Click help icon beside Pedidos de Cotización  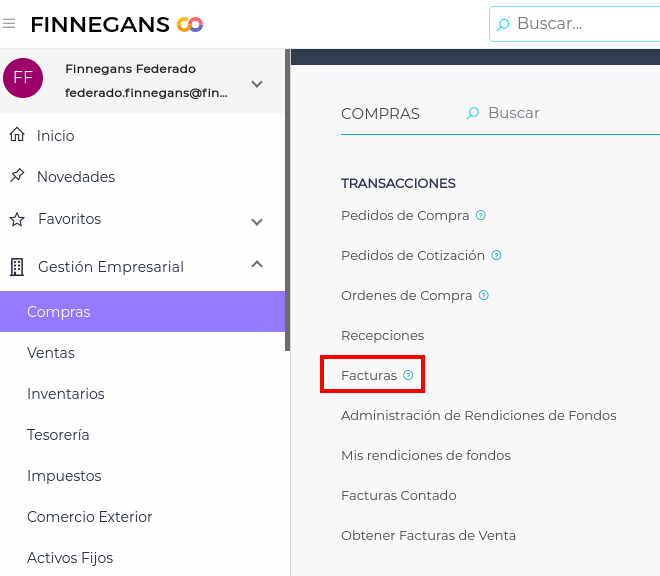497,255
